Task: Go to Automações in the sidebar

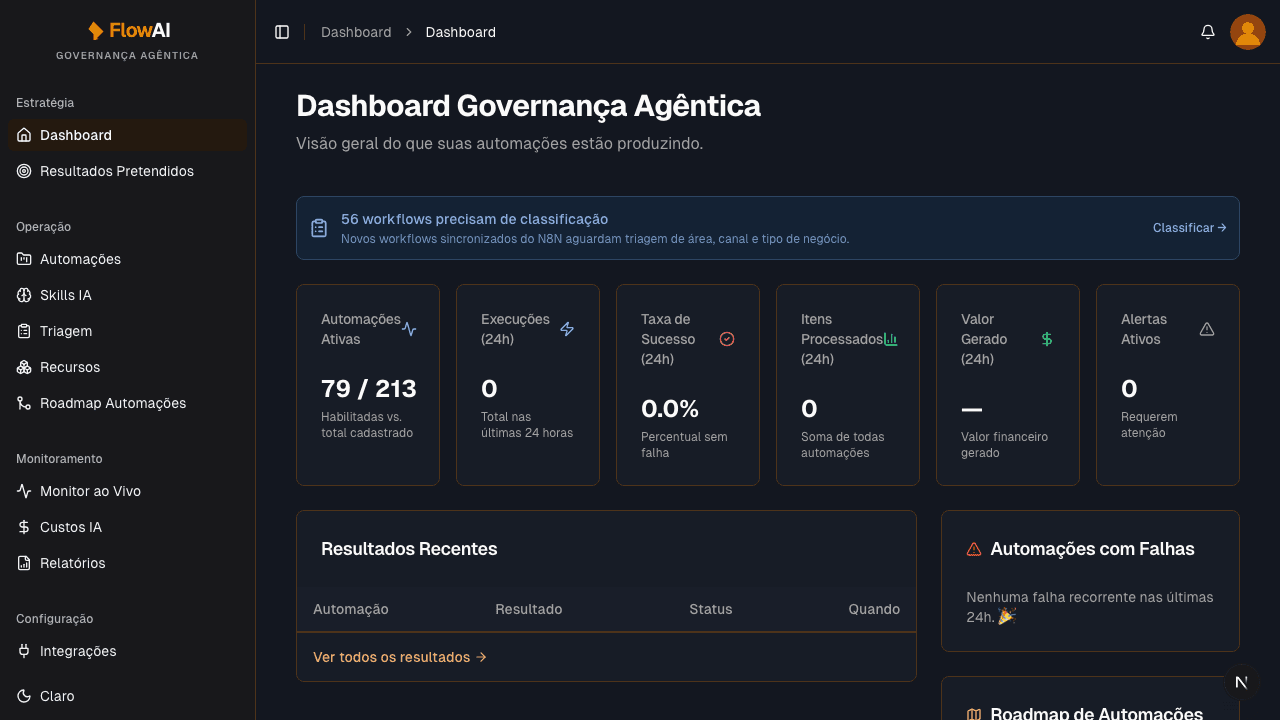Action: [127, 259]
